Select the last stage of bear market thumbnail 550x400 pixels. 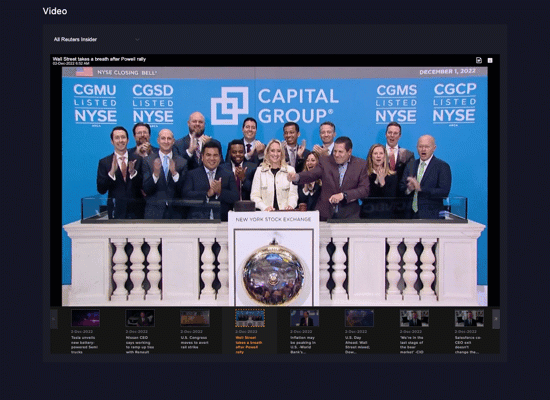click(414, 318)
